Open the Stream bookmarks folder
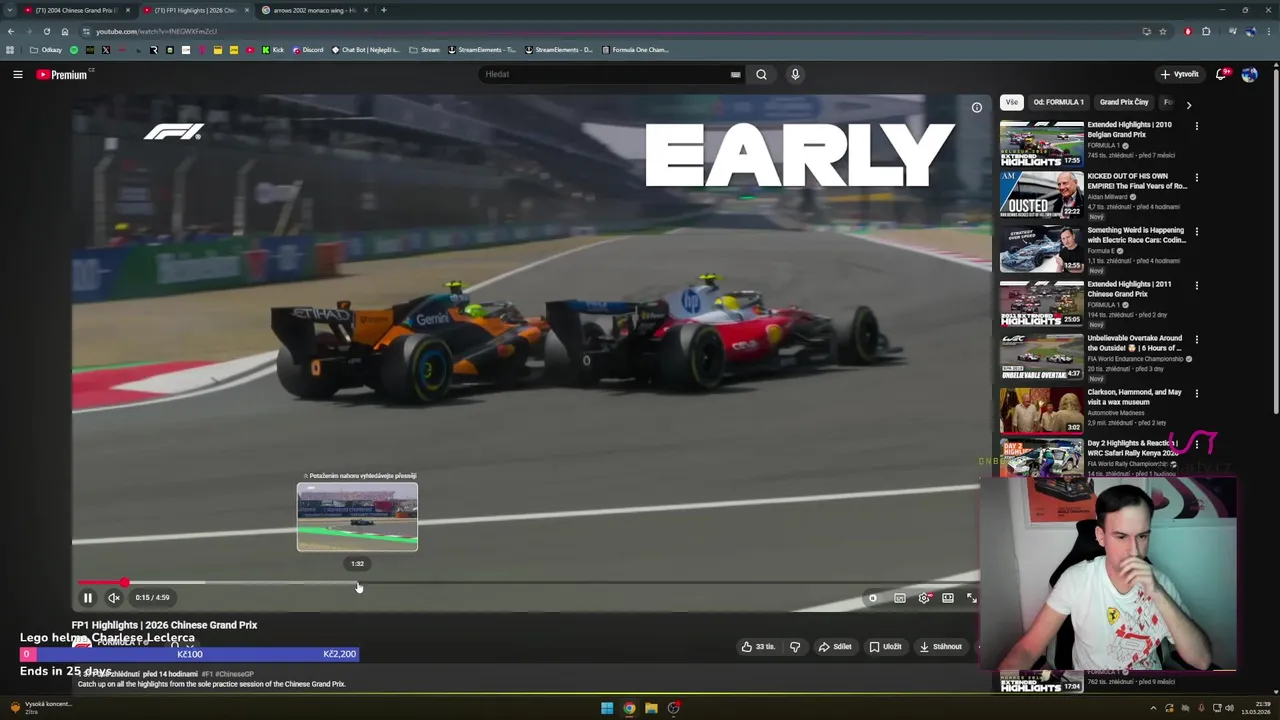1280x720 pixels. click(425, 50)
